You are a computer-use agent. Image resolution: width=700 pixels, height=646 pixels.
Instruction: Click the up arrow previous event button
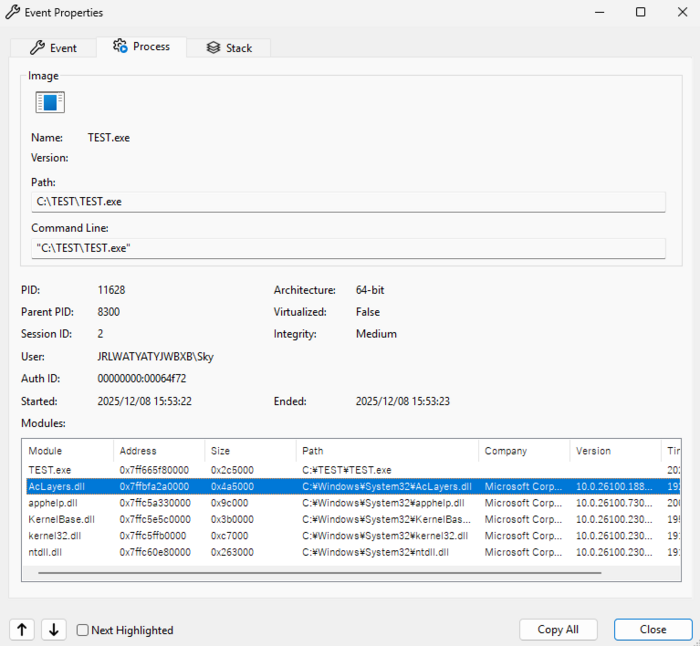23,629
